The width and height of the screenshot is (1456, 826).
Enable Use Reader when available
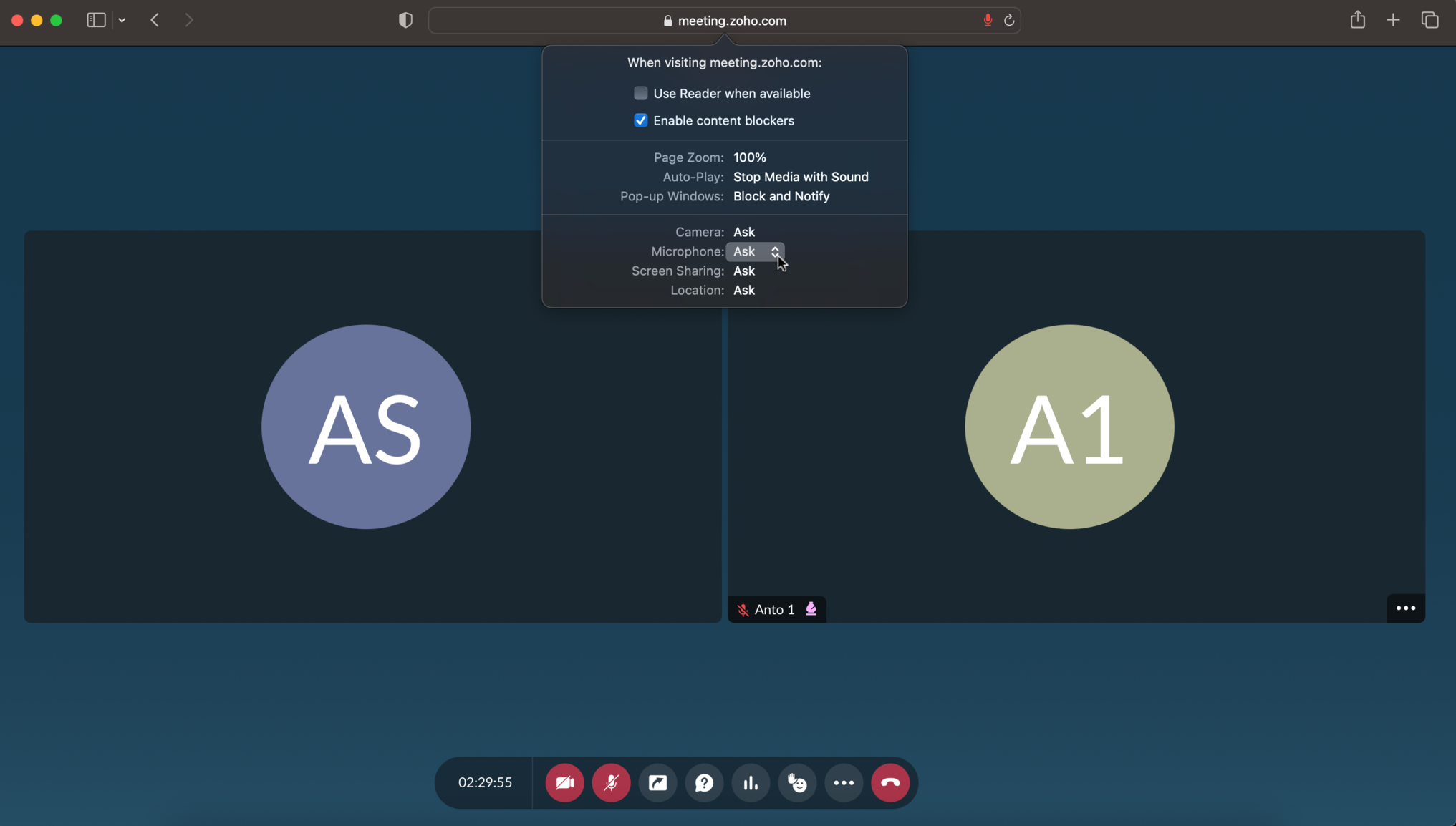(x=640, y=93)
